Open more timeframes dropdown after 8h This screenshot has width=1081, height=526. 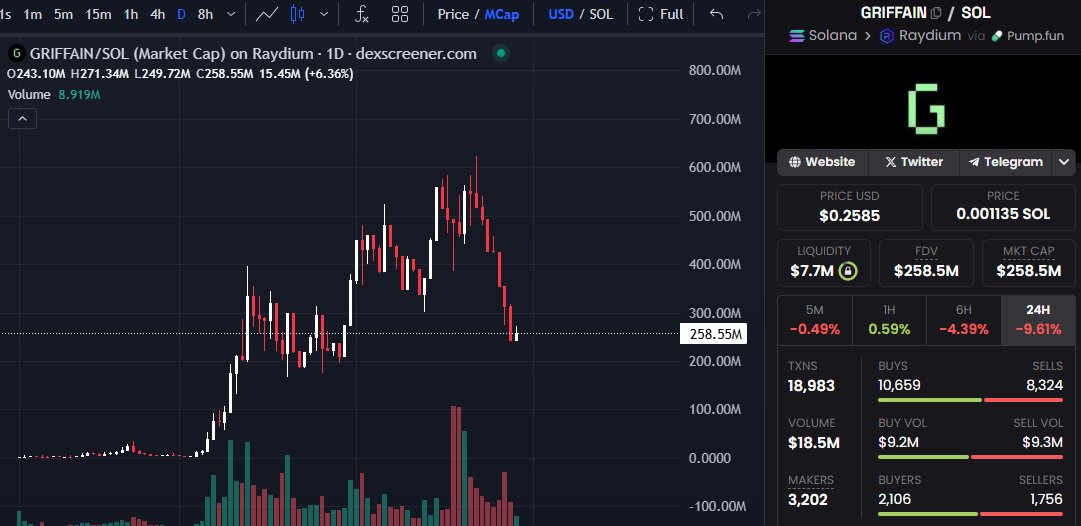pos(231,14)
